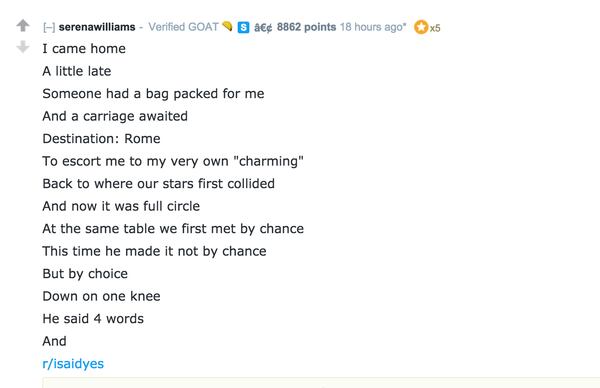
Task: Open the serenawilliams user profile
Action: 97,27
